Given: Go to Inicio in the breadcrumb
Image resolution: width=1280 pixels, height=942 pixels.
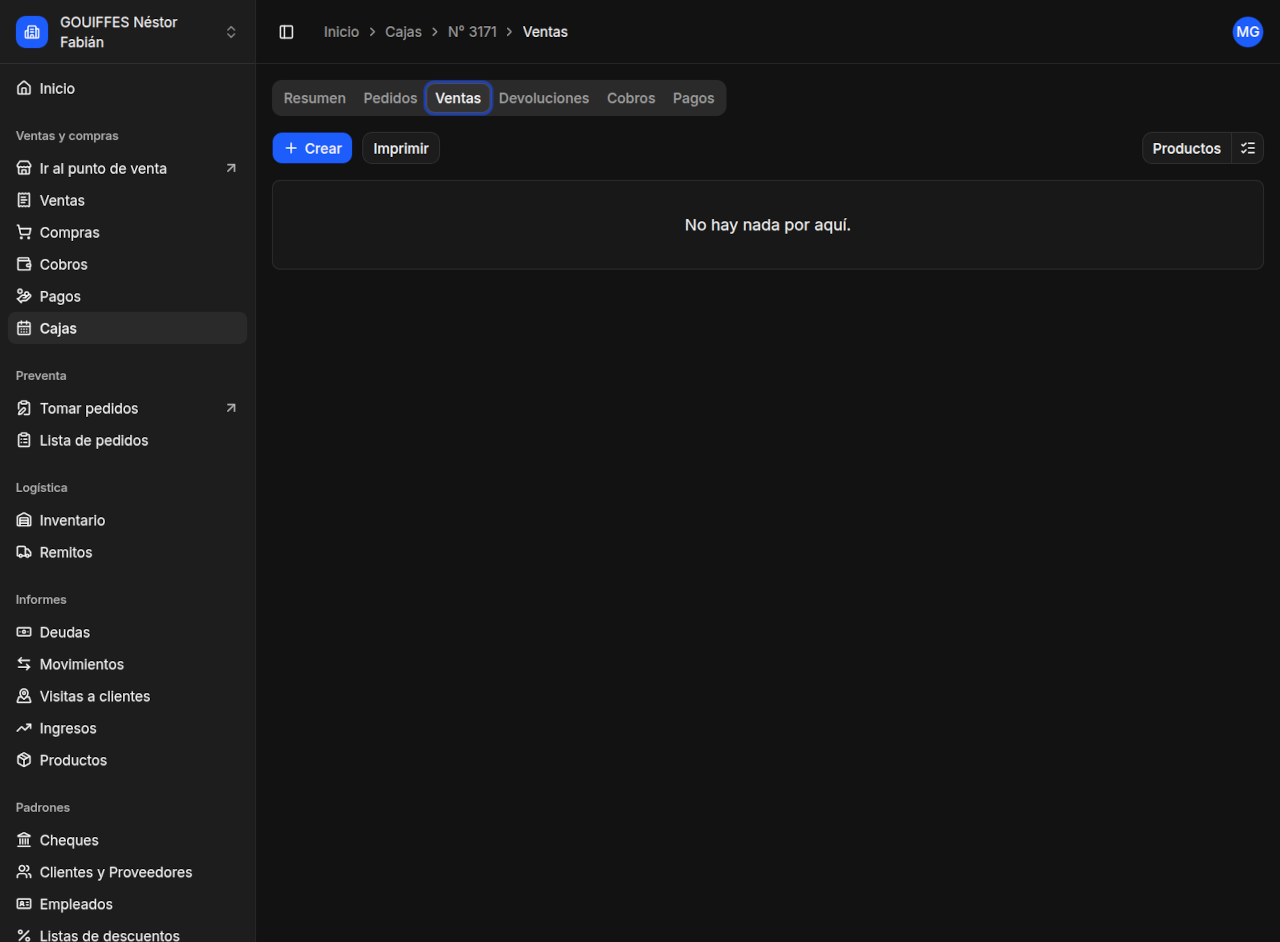Looking at the screenshot, I should tap(341, 32).
